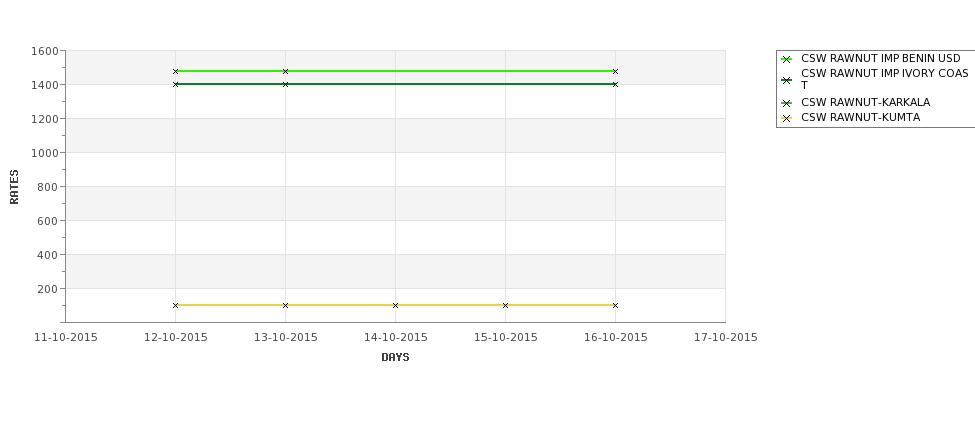Click the KUMTA legend marker icon
This screenshot has height=429, width=975.
point(787,118)
